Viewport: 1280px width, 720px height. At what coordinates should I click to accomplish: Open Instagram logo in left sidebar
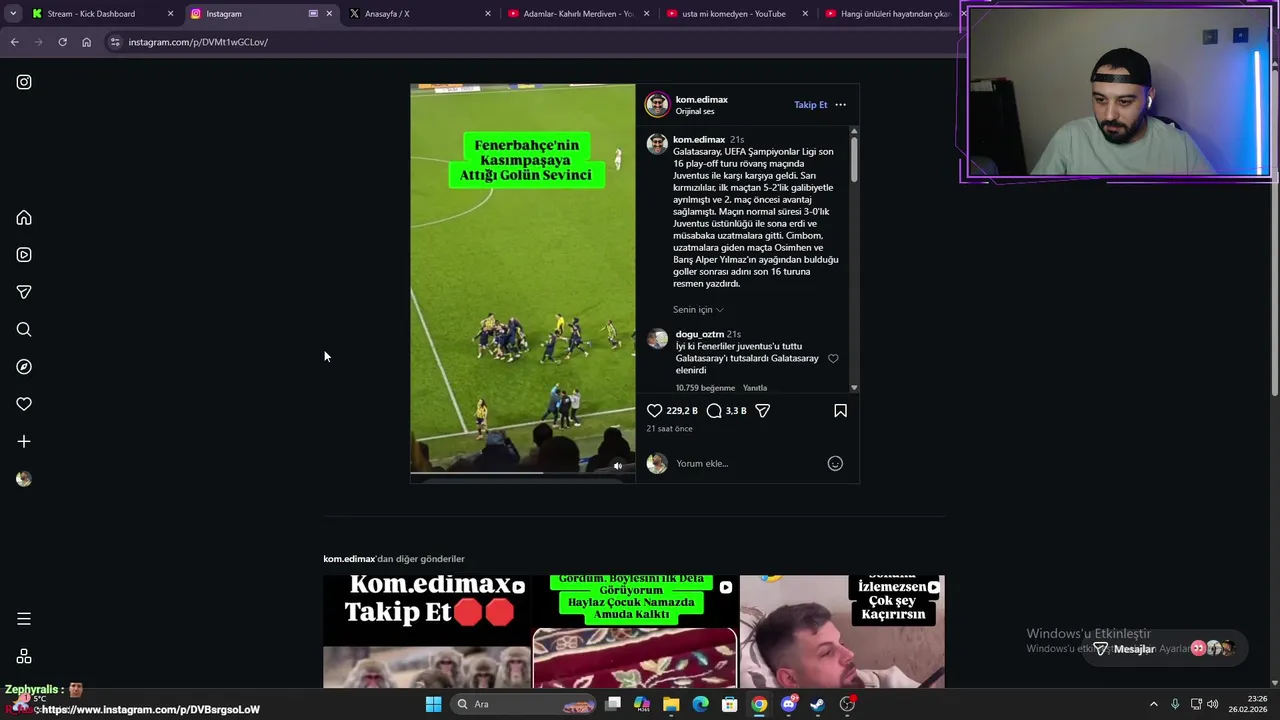[x=24, y=82]
